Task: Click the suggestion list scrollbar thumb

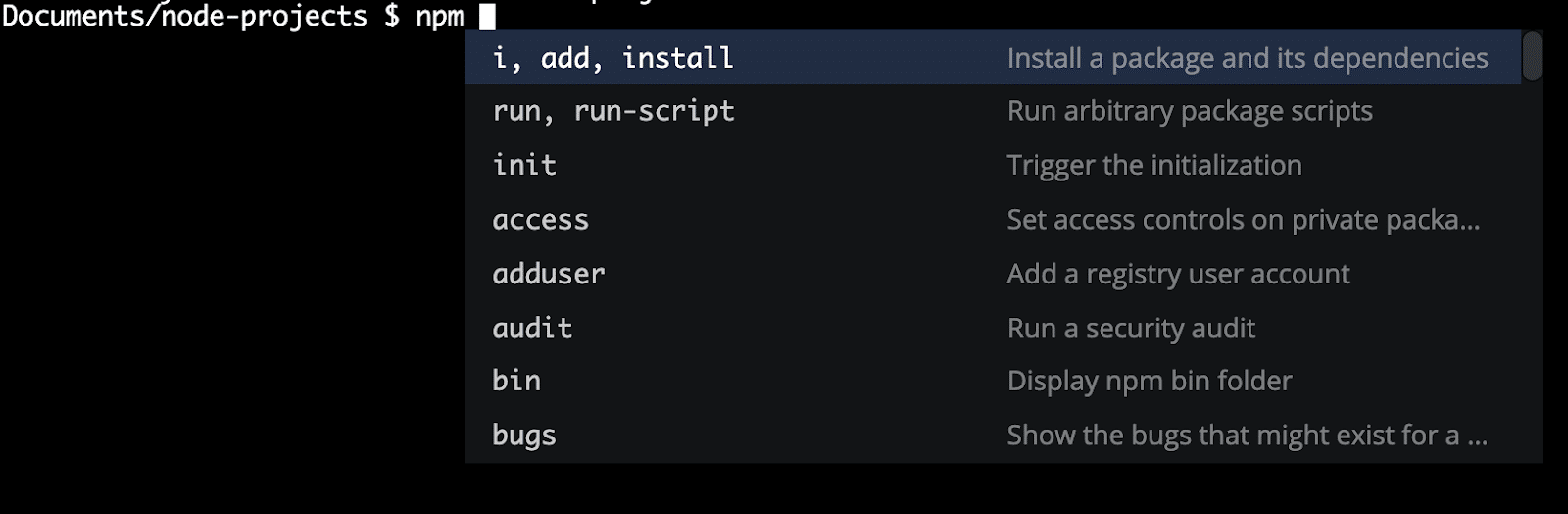Action: click(1533, 56)
